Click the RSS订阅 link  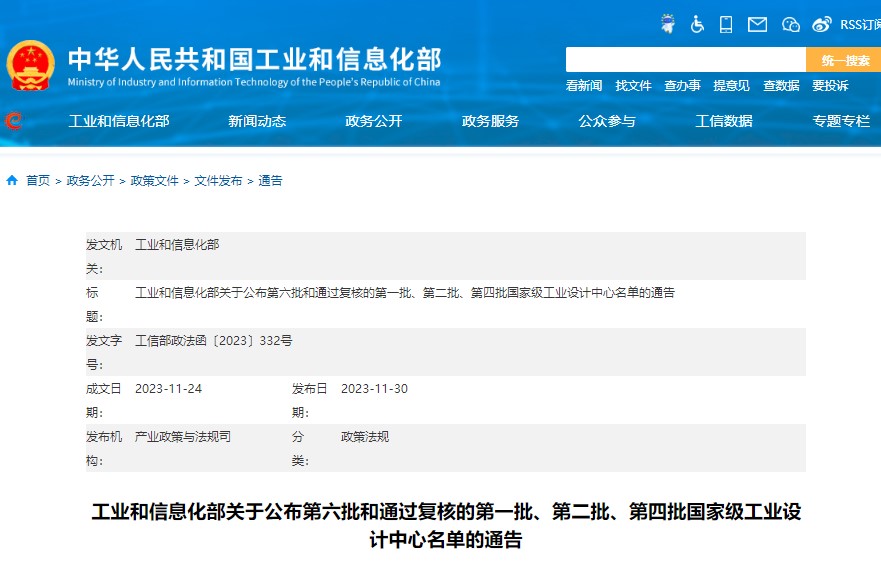[860, 25]
